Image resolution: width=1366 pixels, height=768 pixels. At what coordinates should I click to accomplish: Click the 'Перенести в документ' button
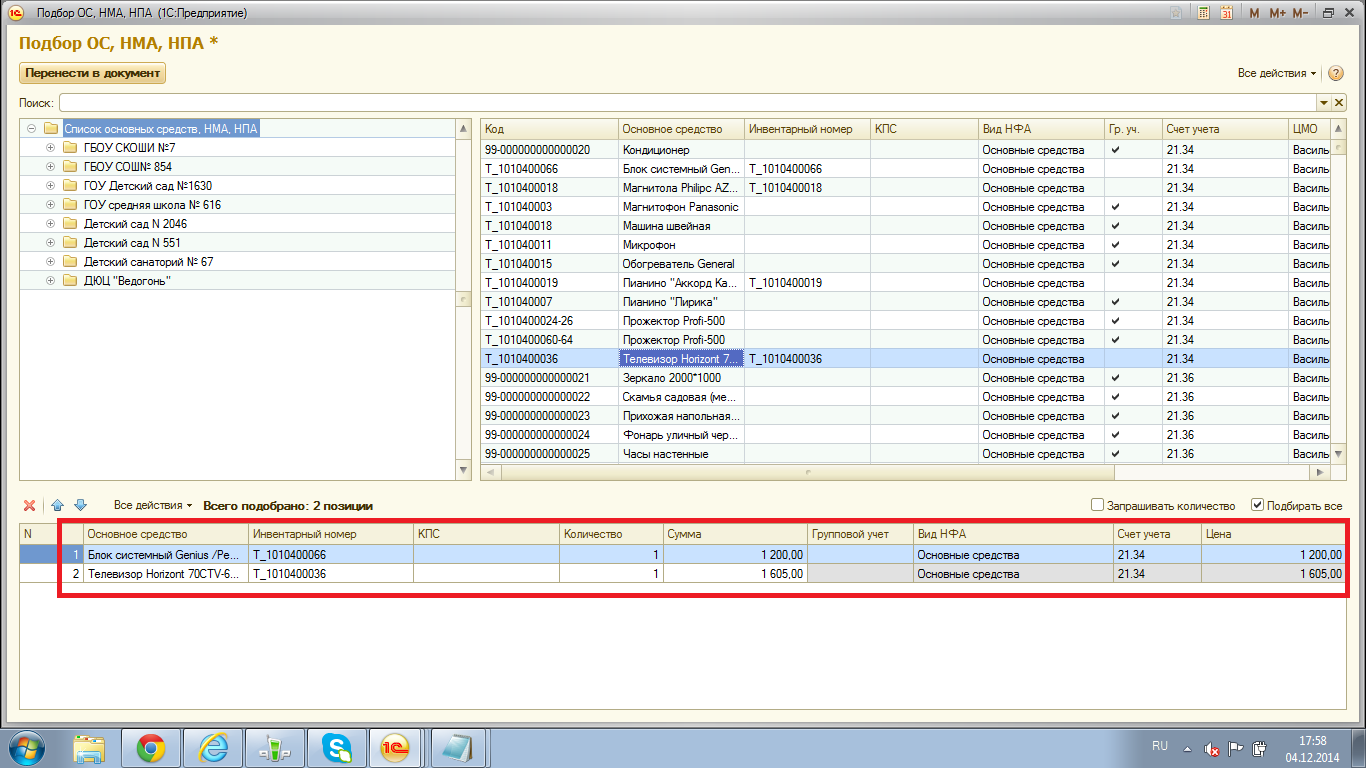click(92, 73)
